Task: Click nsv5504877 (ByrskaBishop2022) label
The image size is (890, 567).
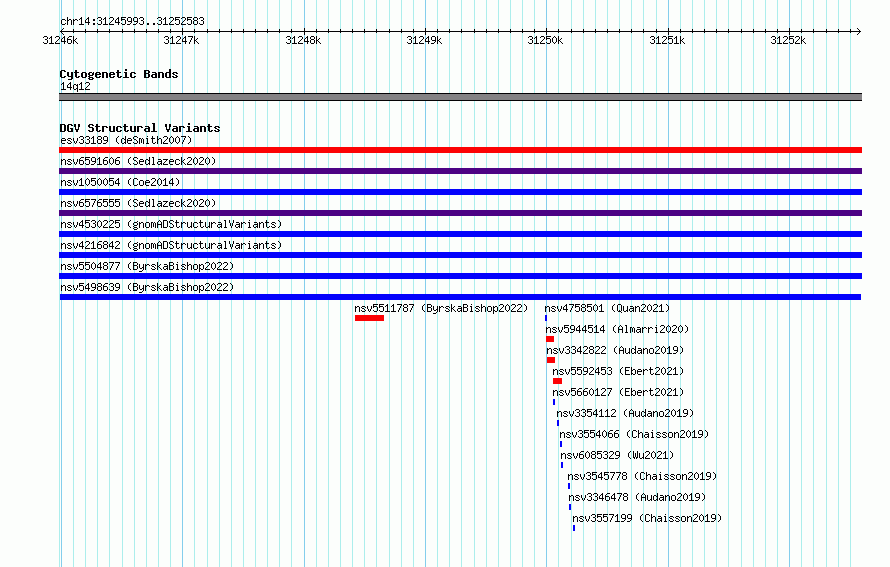Action: (147, 266)
